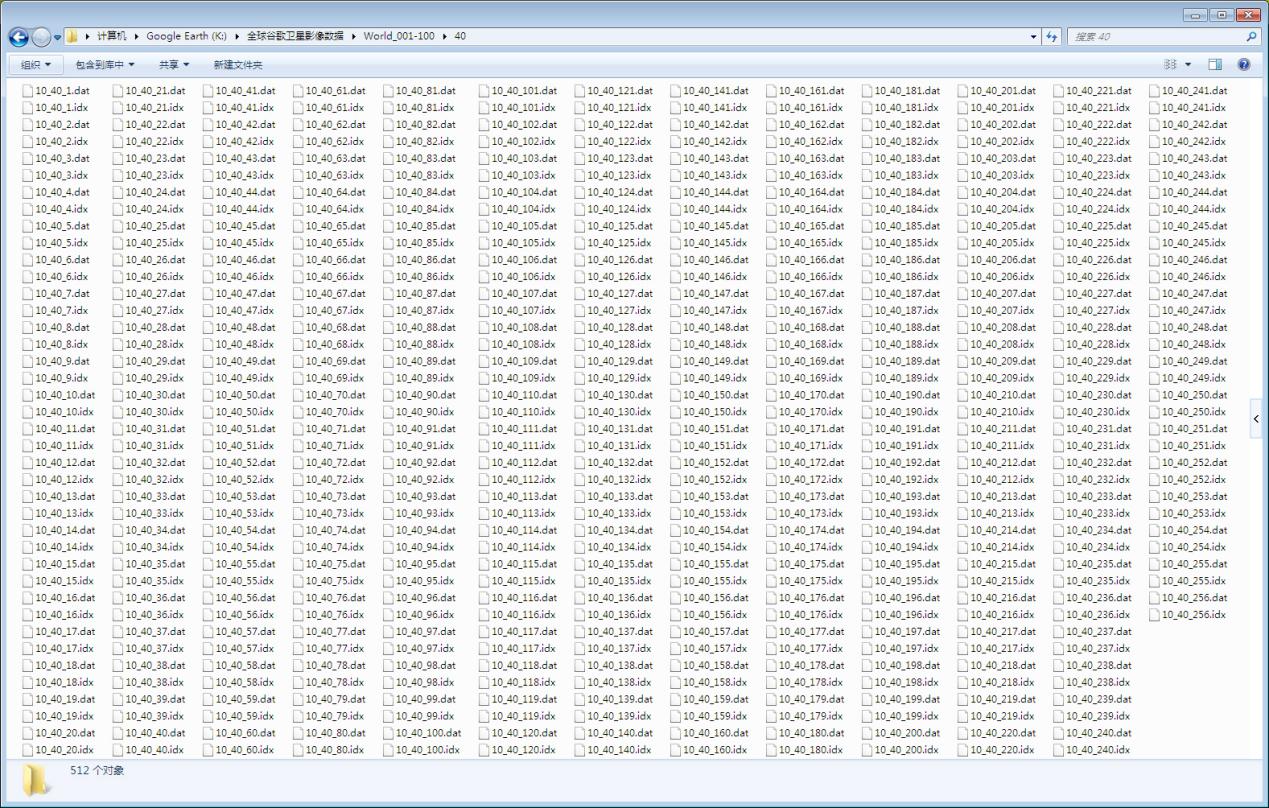Toggle the preview pane icon
Screen dimensions: 1269x808
tap(1215, 65)
